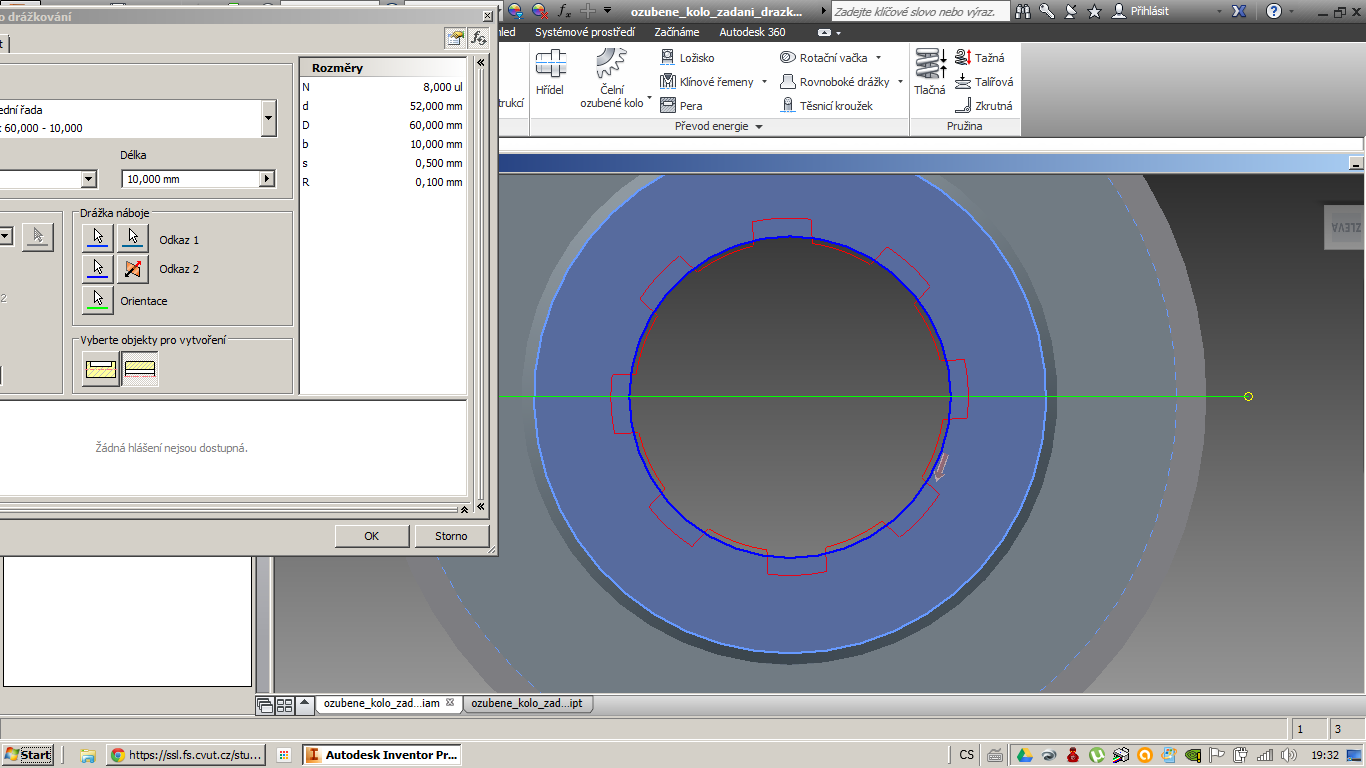This screenshot has height=768, width=1366.
Task: Click the flip direction button beside Odkaz 2
Action: click(133, 268)
